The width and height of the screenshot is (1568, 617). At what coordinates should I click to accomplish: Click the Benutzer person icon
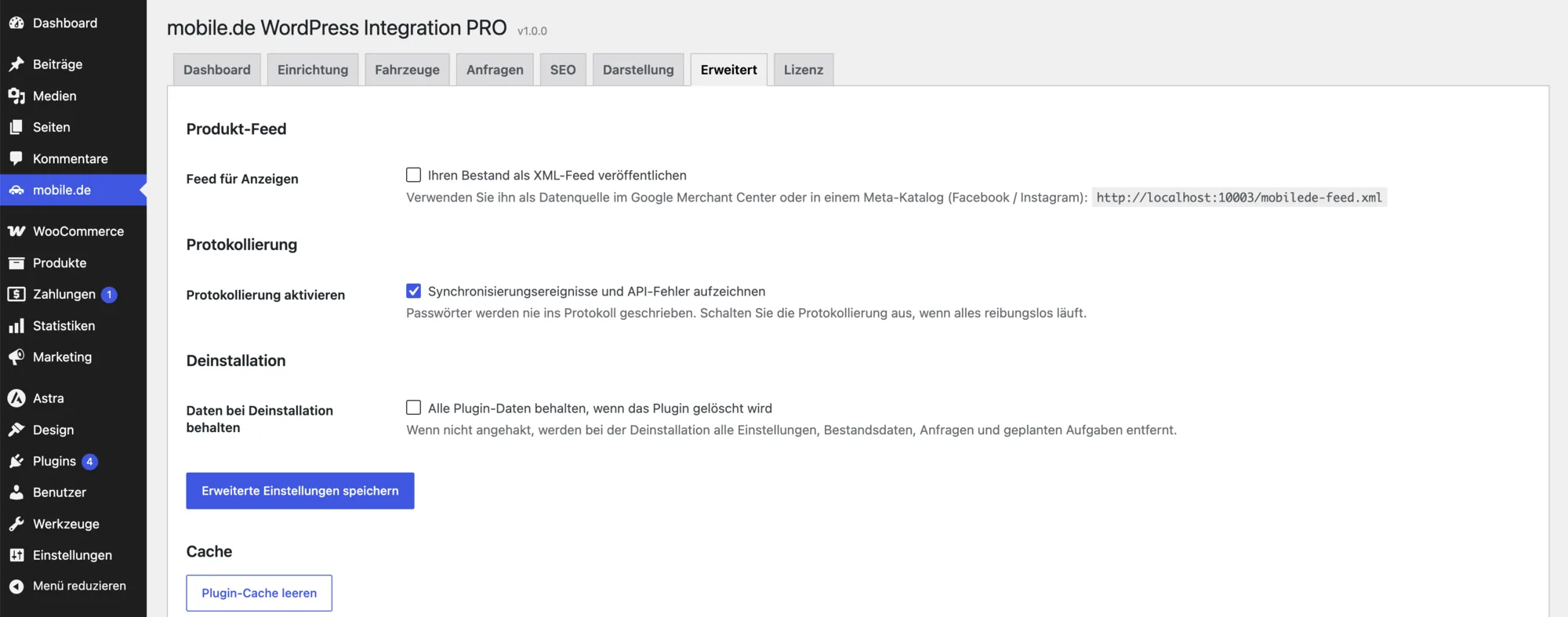tap(16, 492)
